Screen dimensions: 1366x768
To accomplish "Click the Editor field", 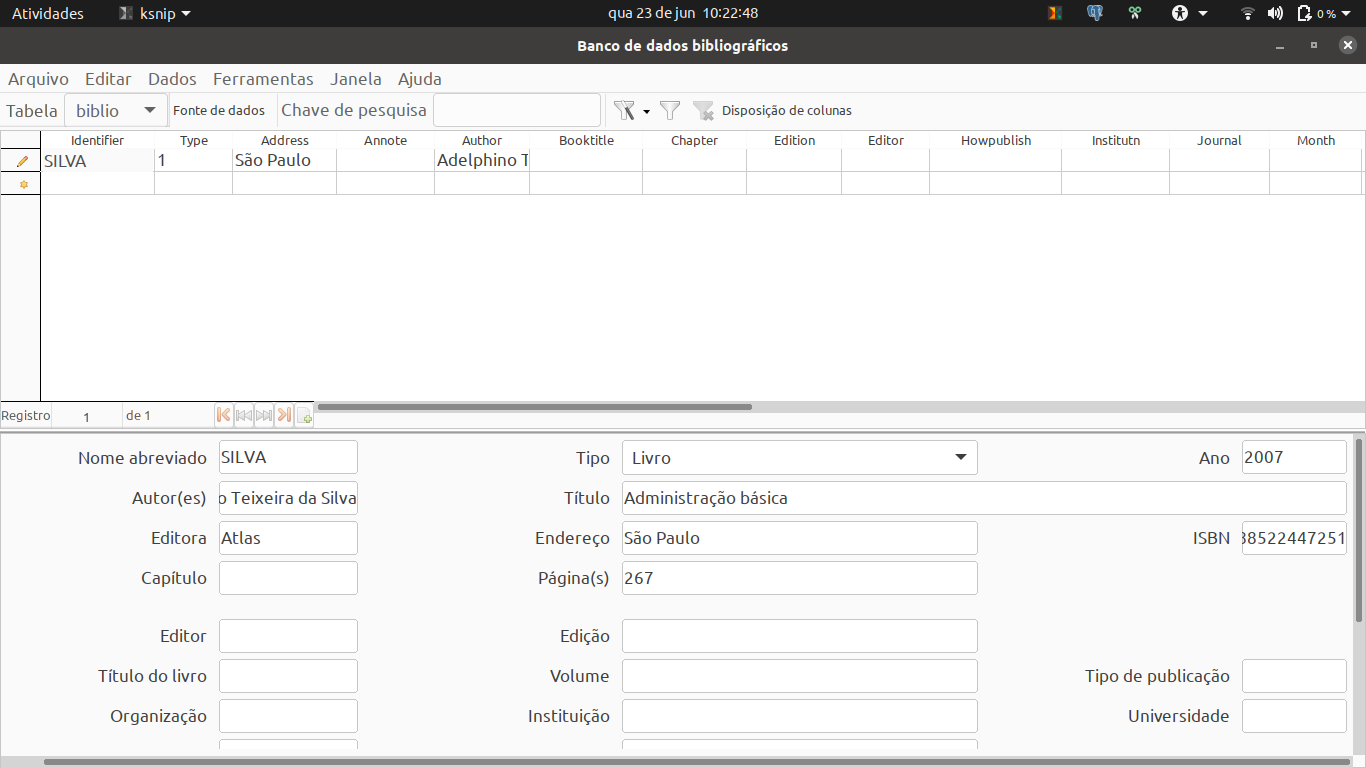I will coord(288,636).
